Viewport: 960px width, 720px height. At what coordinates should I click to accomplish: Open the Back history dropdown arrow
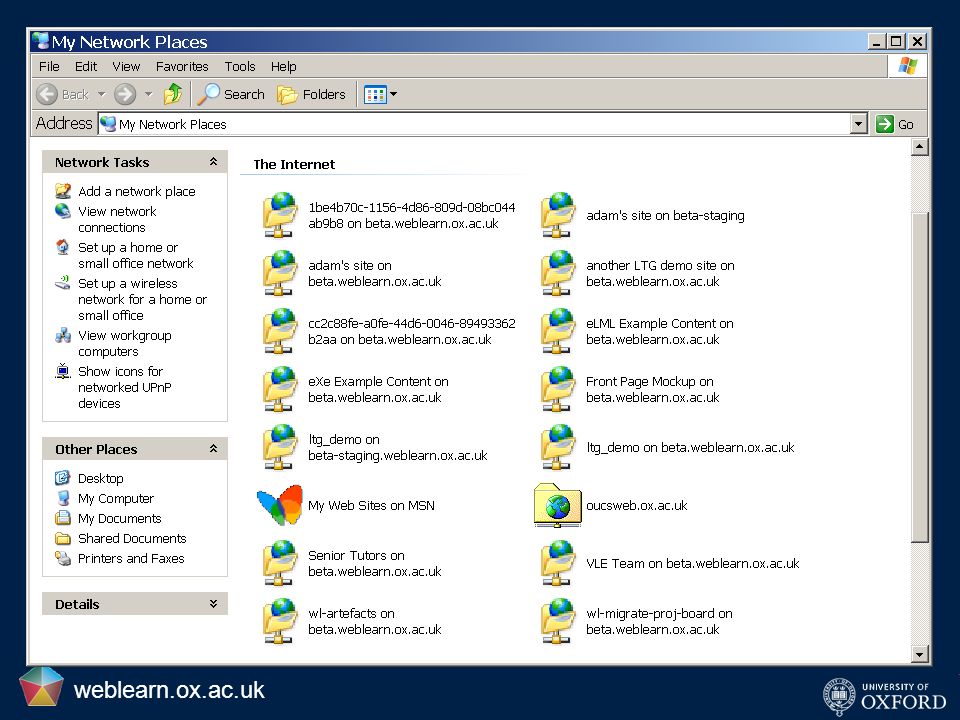point(102,94)
